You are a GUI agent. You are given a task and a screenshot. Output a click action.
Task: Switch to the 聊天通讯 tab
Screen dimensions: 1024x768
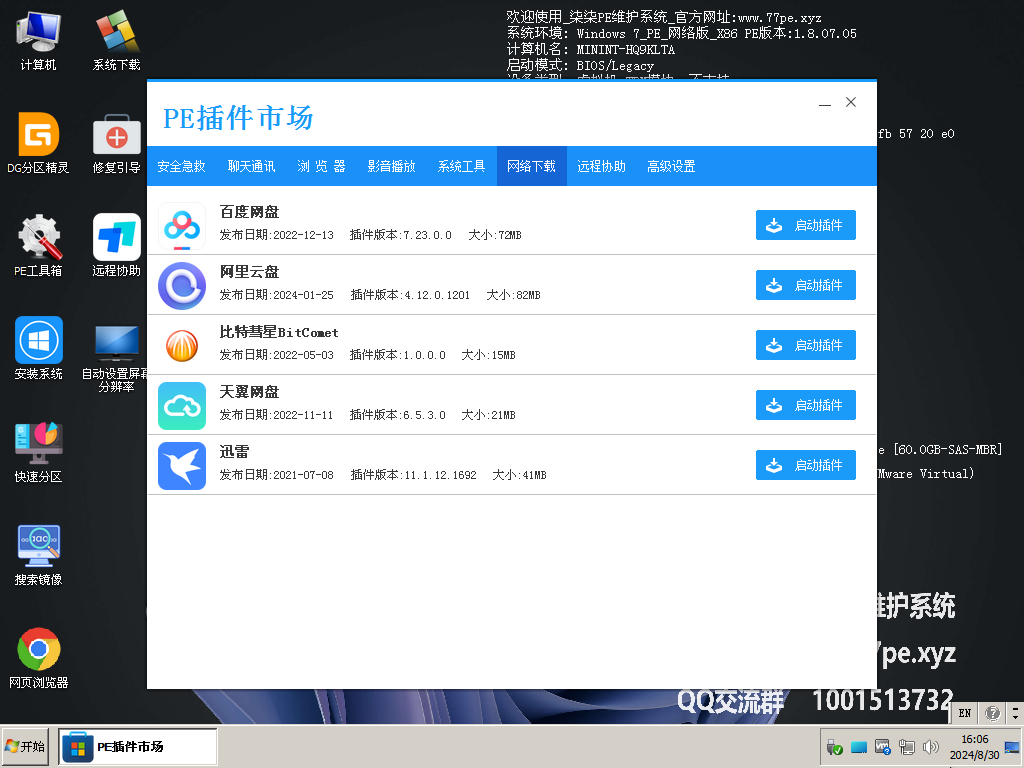point(251,167)
